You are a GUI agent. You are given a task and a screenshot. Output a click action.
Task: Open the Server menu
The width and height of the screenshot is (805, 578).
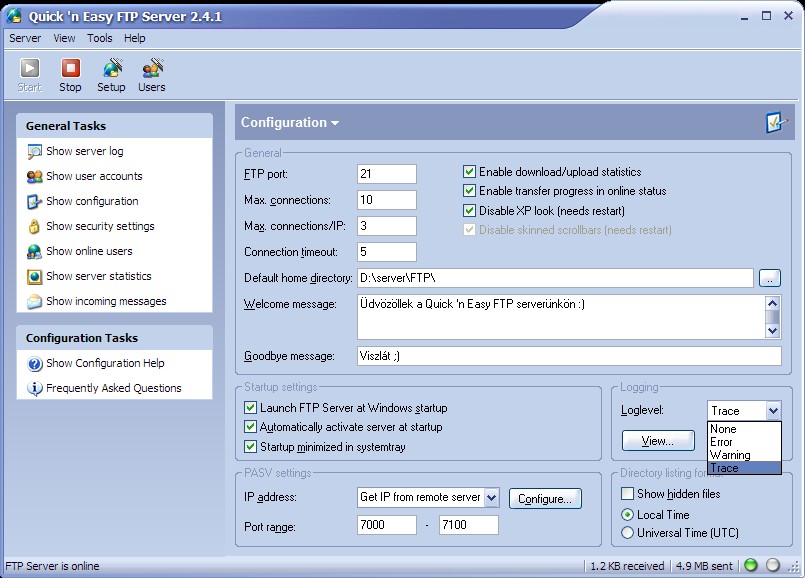[25, 38]
